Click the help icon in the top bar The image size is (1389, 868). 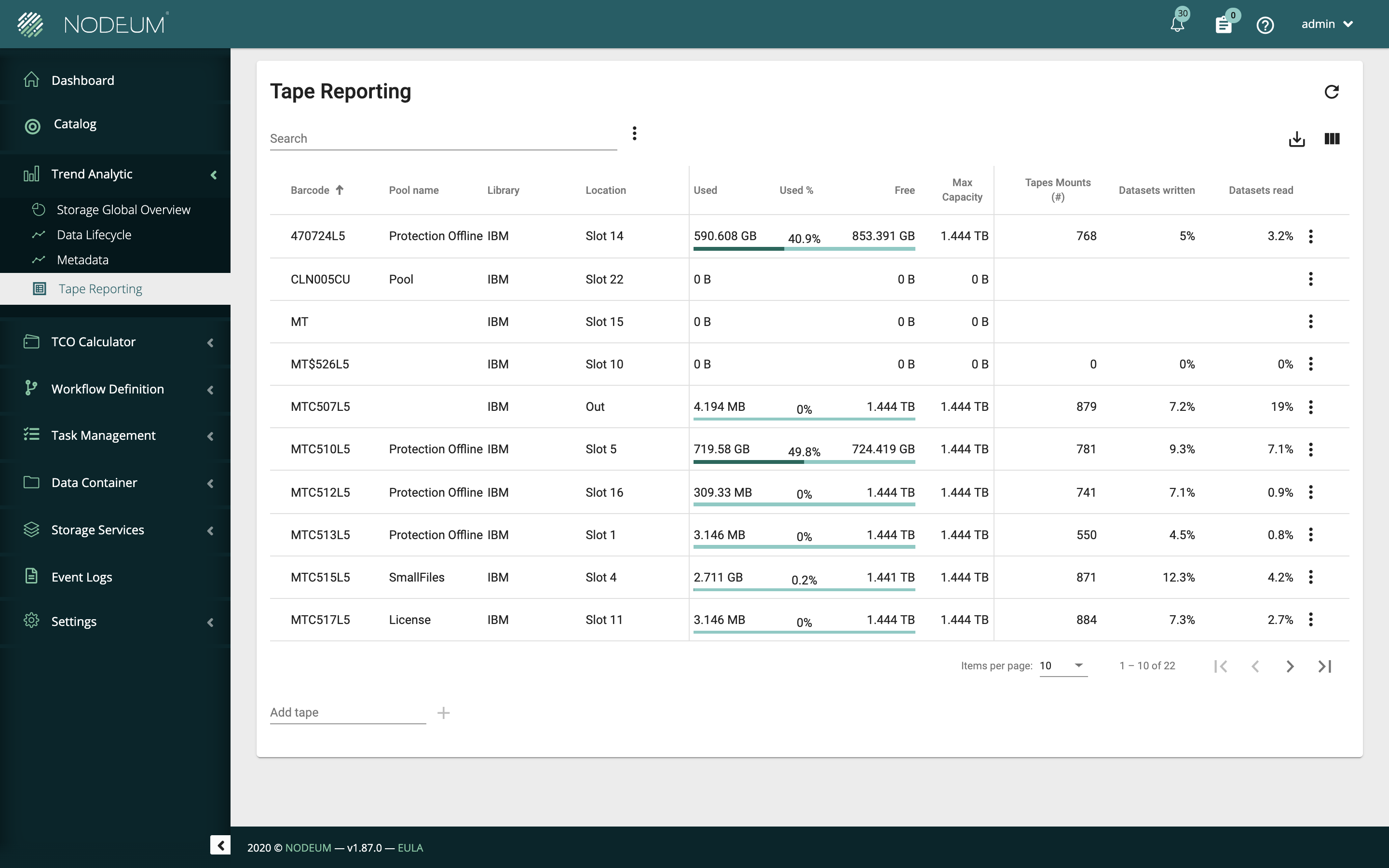pos(1265,25)
